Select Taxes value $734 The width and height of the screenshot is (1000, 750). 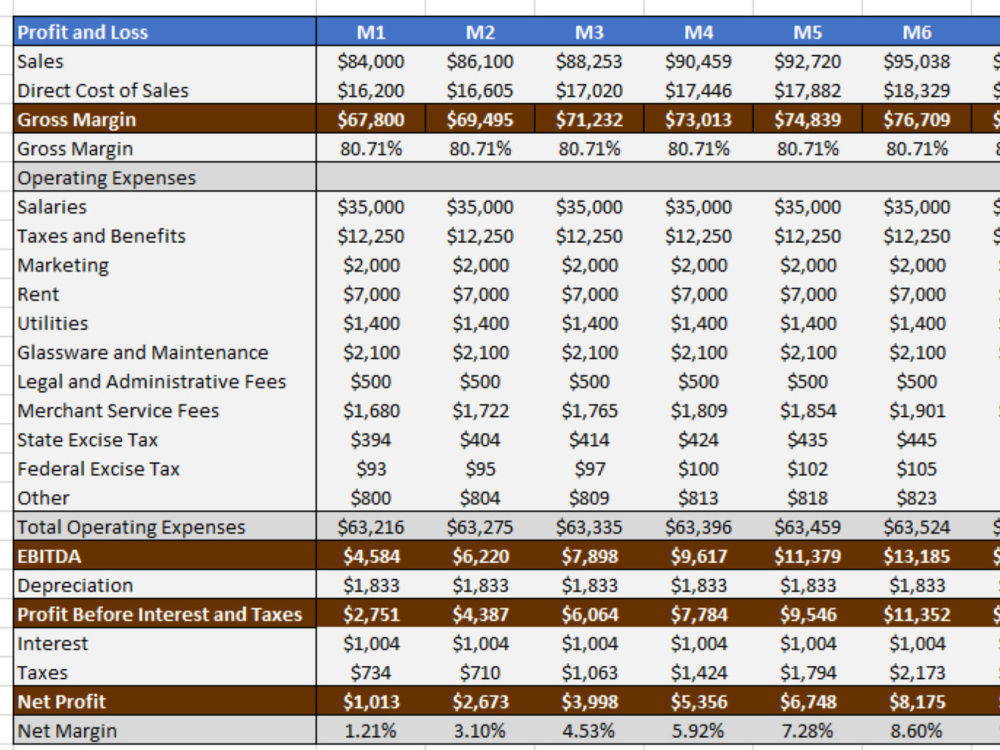tap(371, 672)
